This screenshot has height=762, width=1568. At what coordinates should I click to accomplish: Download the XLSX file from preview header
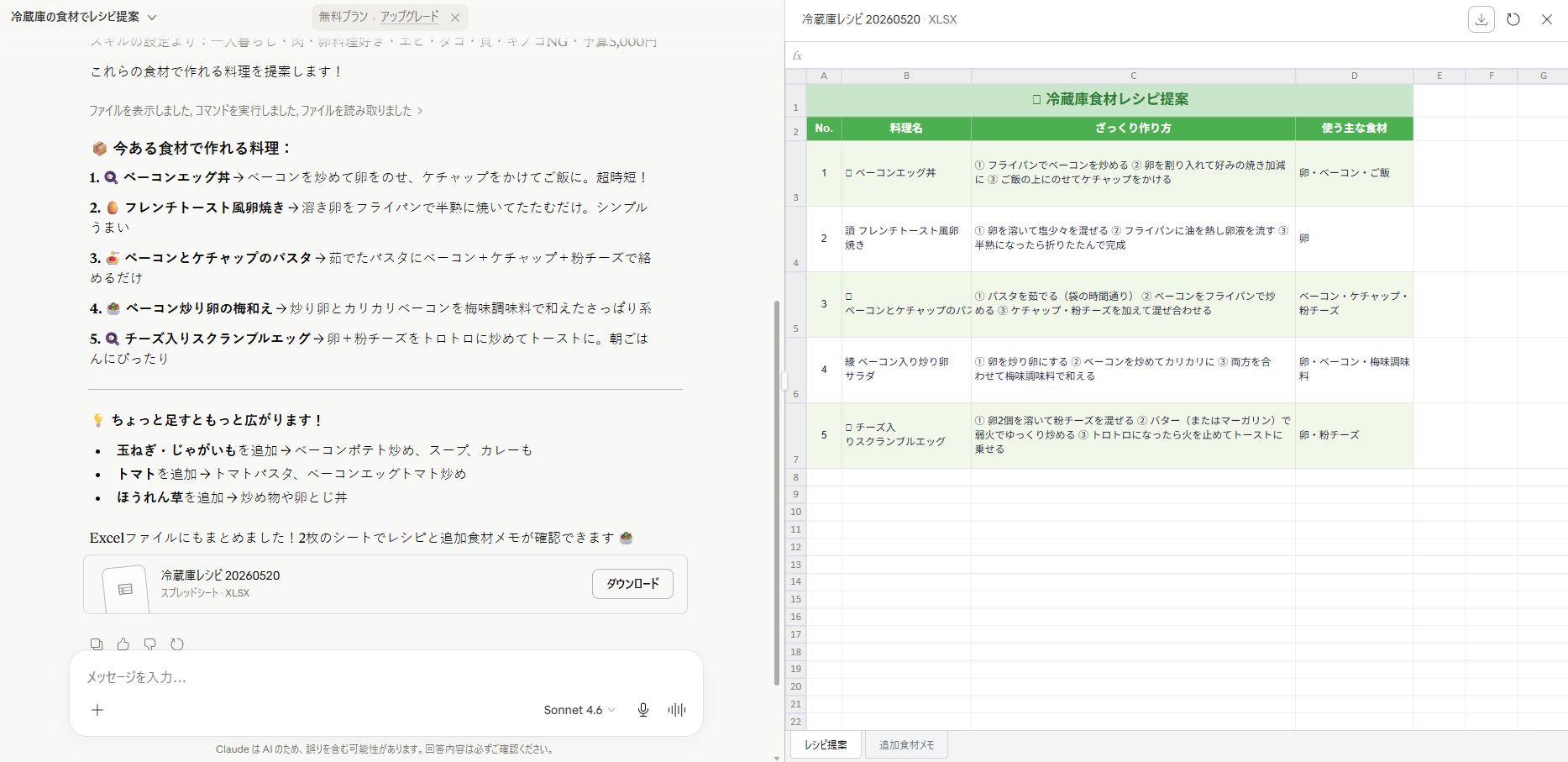pyautogui.click(x=1481, y=19)
